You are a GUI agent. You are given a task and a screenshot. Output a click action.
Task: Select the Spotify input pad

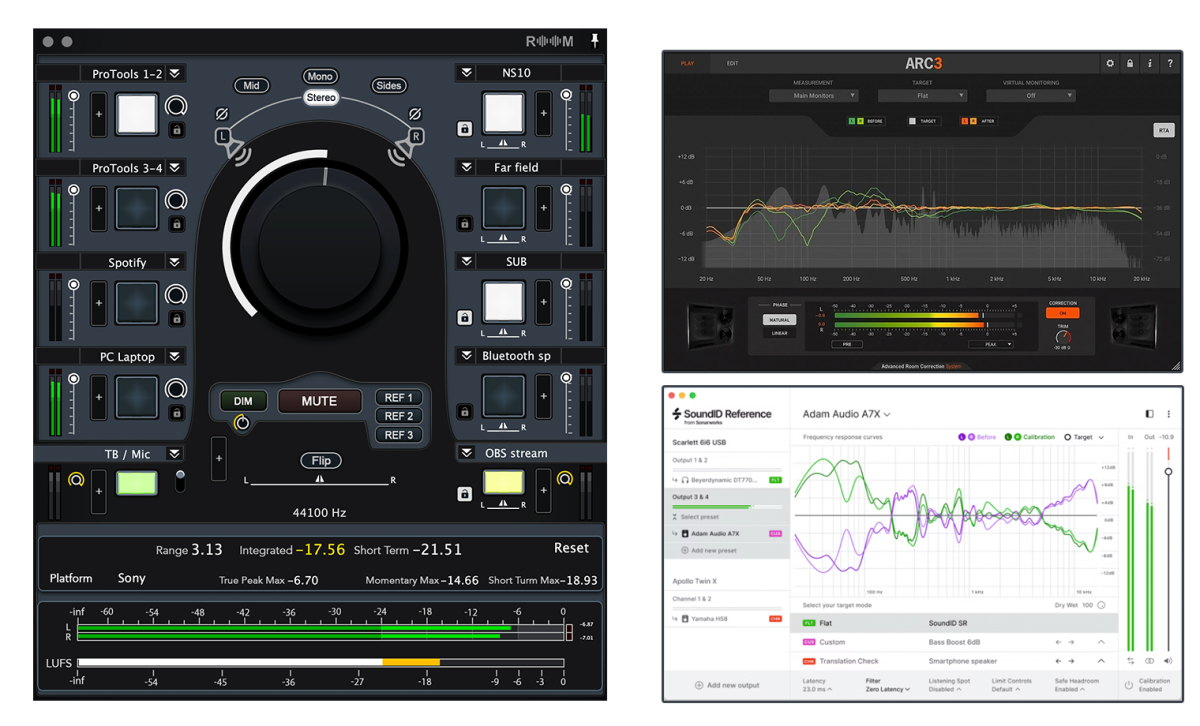click(x=137, y=303)
